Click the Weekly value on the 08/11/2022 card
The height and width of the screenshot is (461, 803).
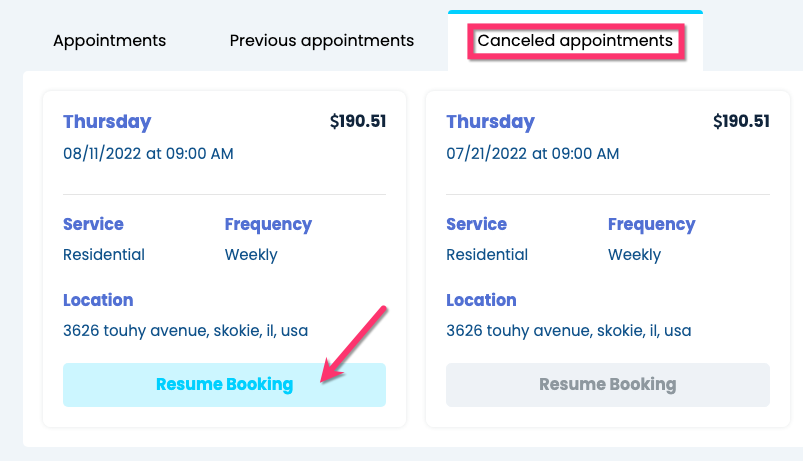pos(251,255)
